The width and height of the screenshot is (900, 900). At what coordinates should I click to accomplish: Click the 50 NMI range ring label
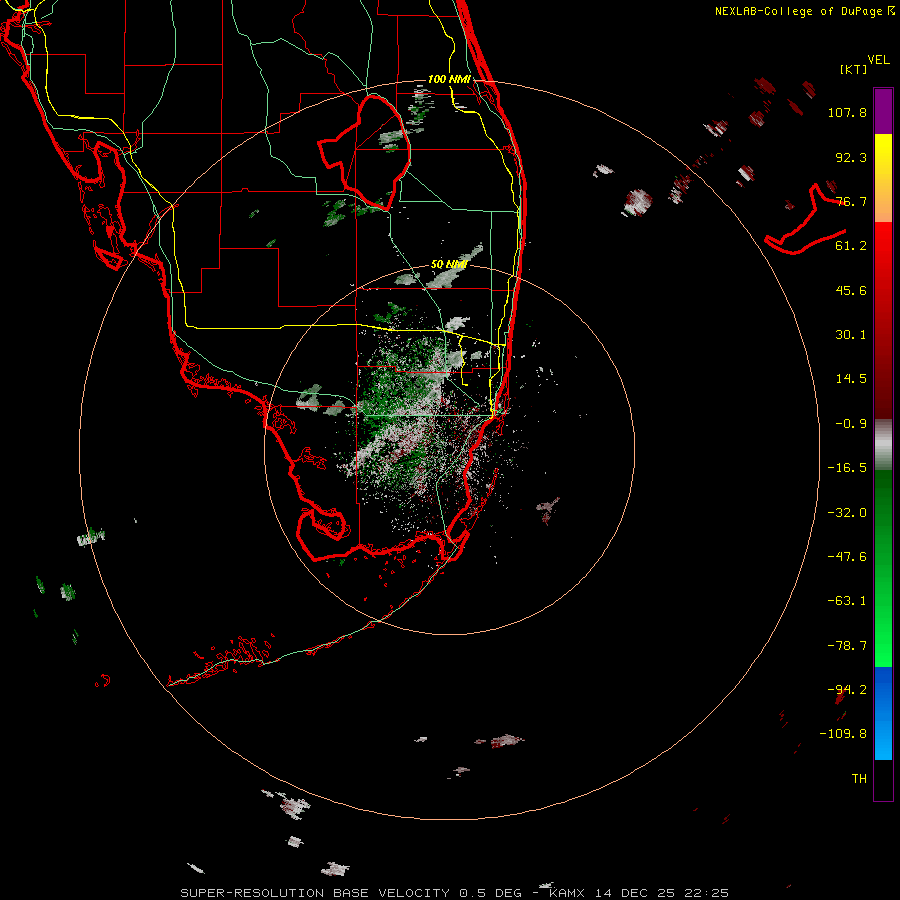coord(449,265)
